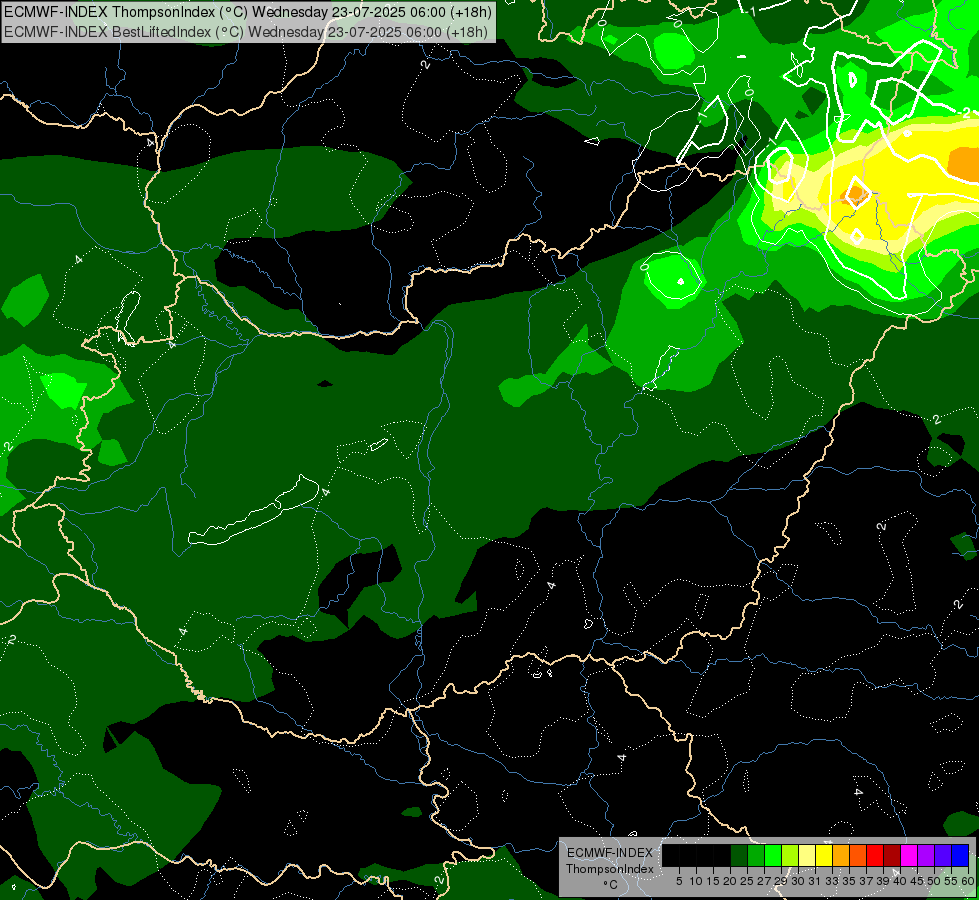Screen dimensions: 979x900
Task: Click the '°C' unit label in legend
Action: 610,885
